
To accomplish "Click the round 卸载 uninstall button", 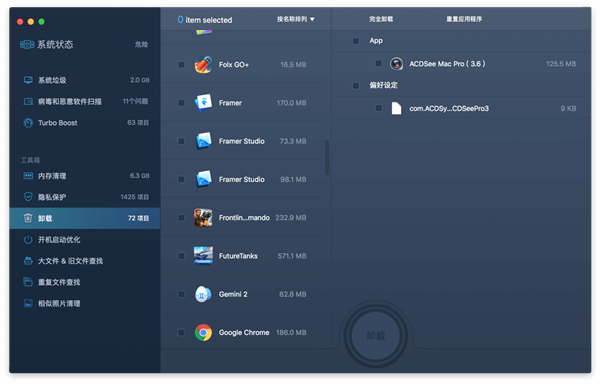I will tap(375, 336).
